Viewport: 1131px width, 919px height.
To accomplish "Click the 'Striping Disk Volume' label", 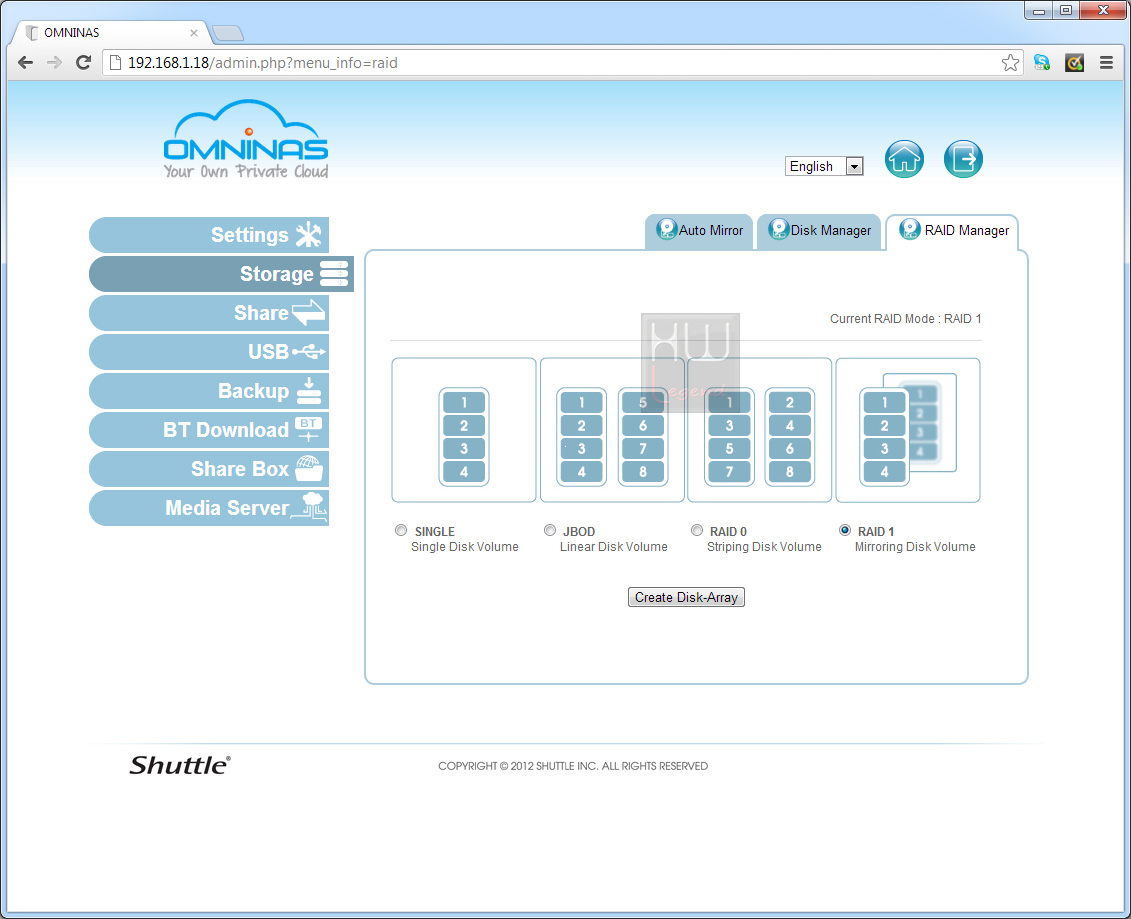I will pos(764,547).
